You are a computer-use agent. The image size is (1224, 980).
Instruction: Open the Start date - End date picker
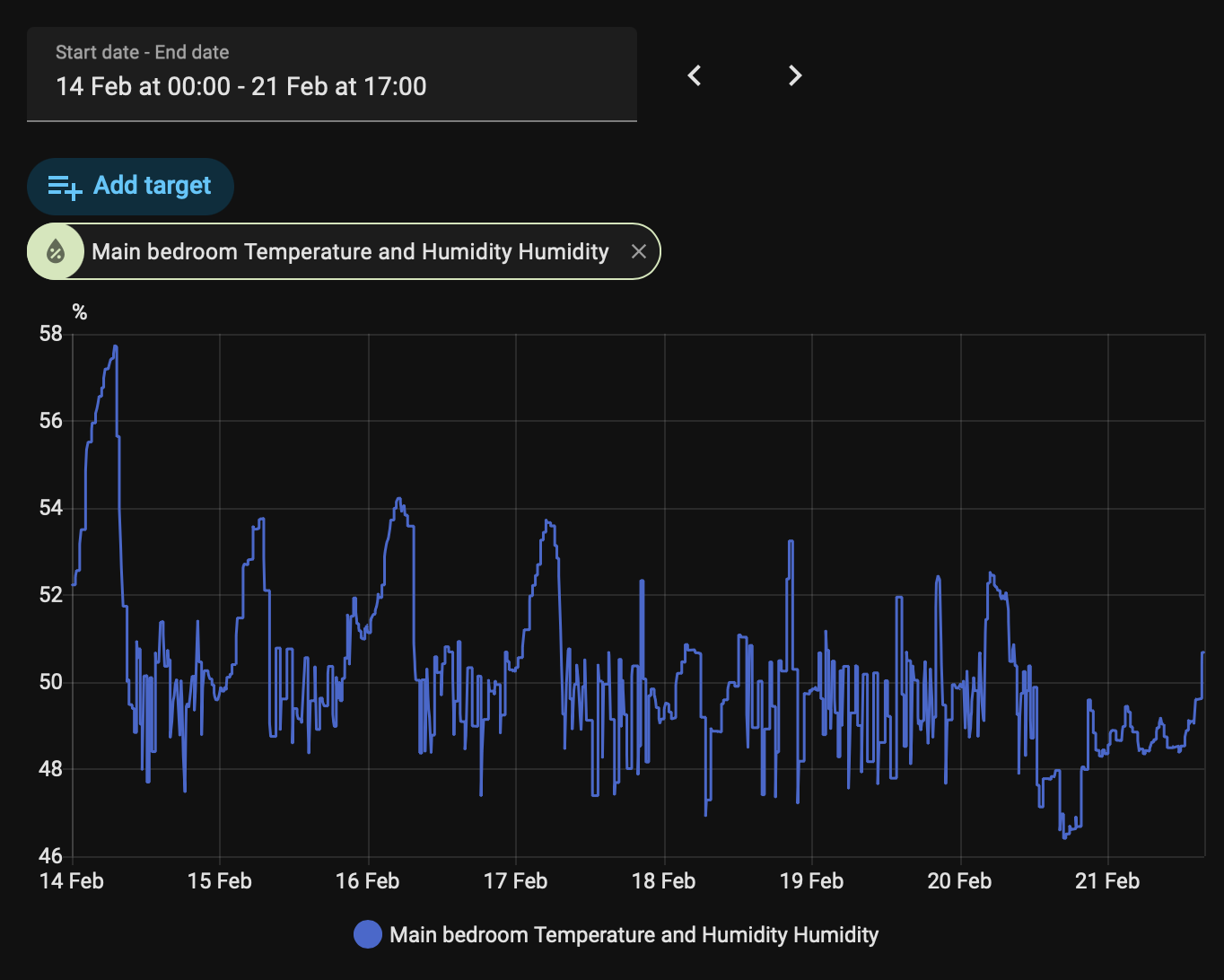click(x=332, y=74)
